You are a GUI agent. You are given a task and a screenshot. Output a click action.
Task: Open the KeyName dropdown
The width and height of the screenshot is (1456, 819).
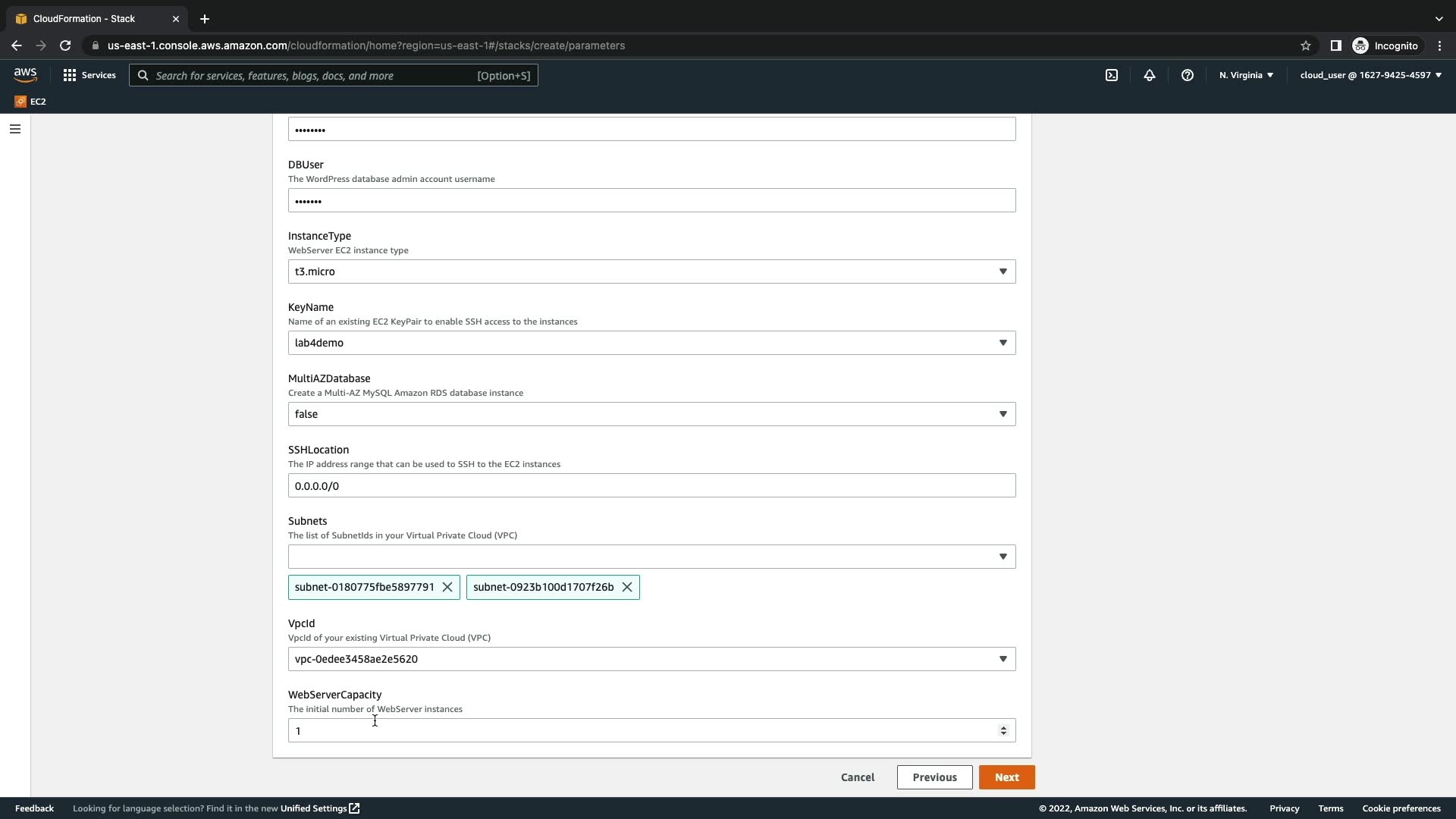pyautogui.click(x=651, y=343)
